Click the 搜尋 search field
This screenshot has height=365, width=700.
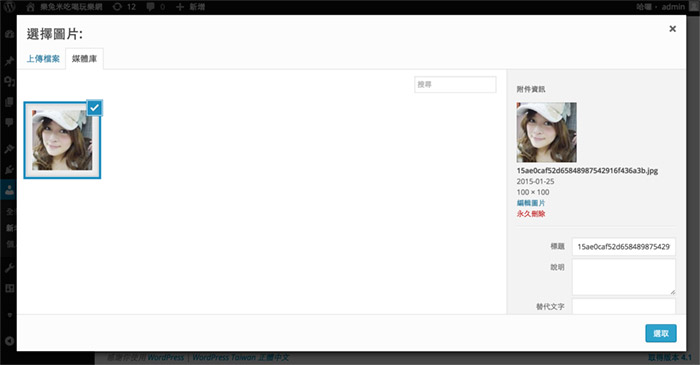(x=455, y=84)
